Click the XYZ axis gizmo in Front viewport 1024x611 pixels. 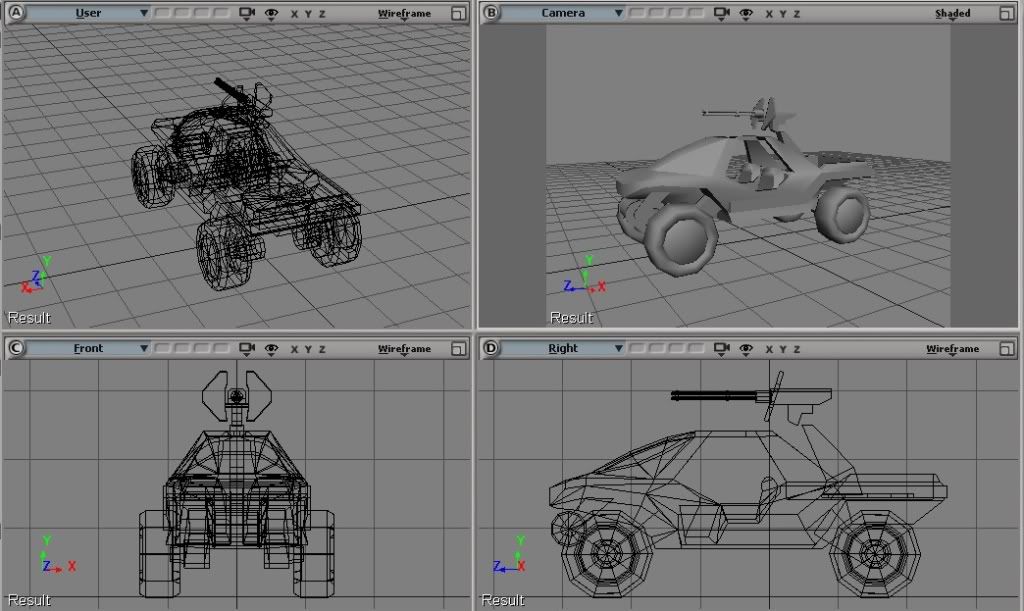[57, 555]
